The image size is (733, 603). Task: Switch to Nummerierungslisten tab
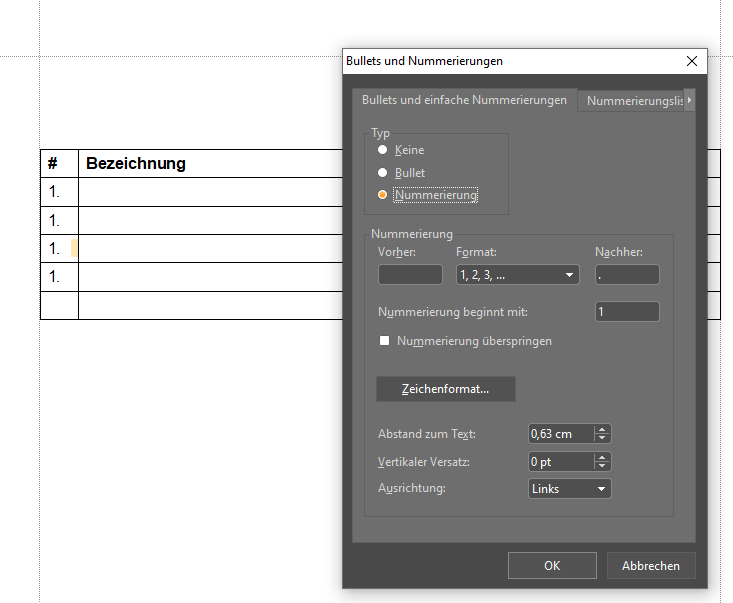[632, 100]
